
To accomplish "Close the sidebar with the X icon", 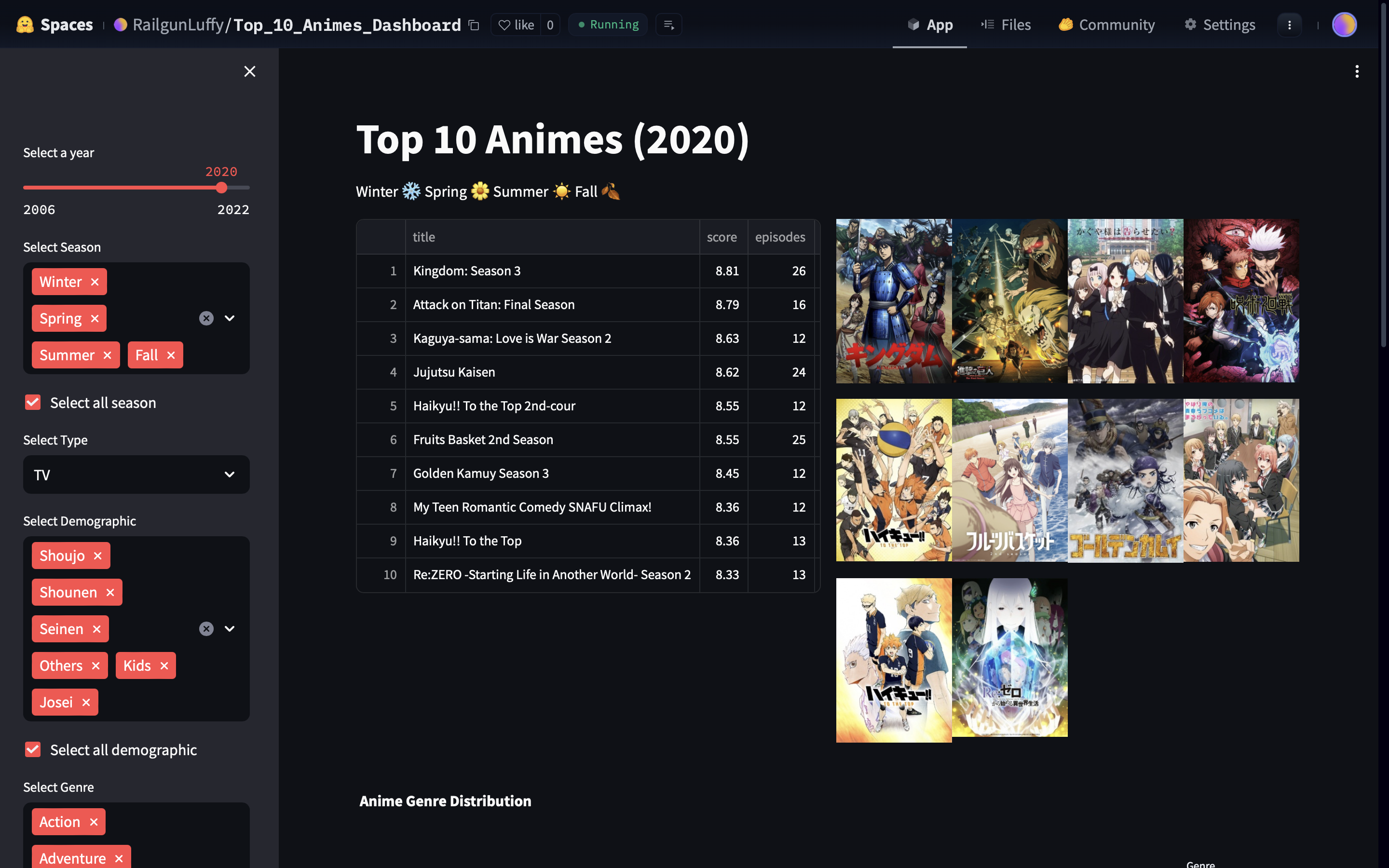I will pos(250,71).
